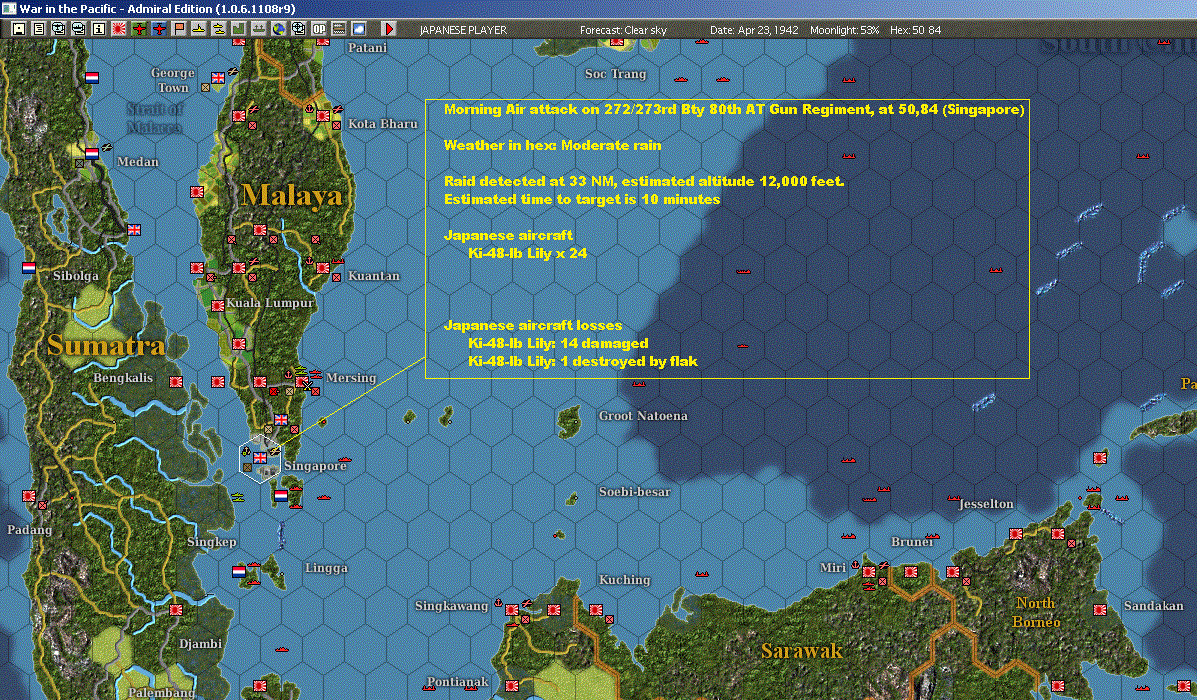The height and width of the screenshot is (700, 1197).
Task: Click the Soc Trang label
Action: 615,74
